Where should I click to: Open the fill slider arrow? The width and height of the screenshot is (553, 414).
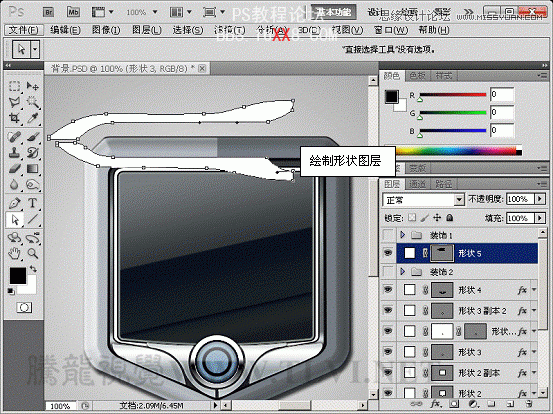[x=540, y=218]
